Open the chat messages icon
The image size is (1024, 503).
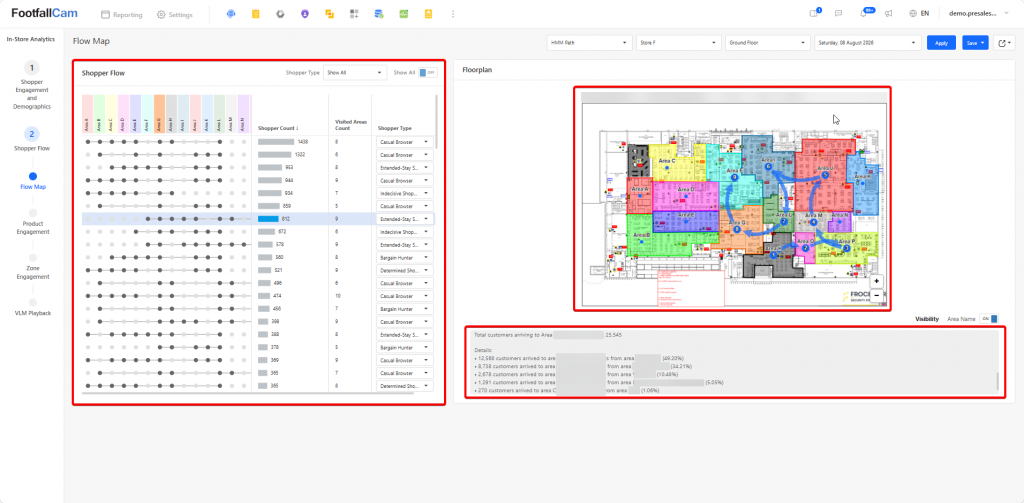(839, 14)
